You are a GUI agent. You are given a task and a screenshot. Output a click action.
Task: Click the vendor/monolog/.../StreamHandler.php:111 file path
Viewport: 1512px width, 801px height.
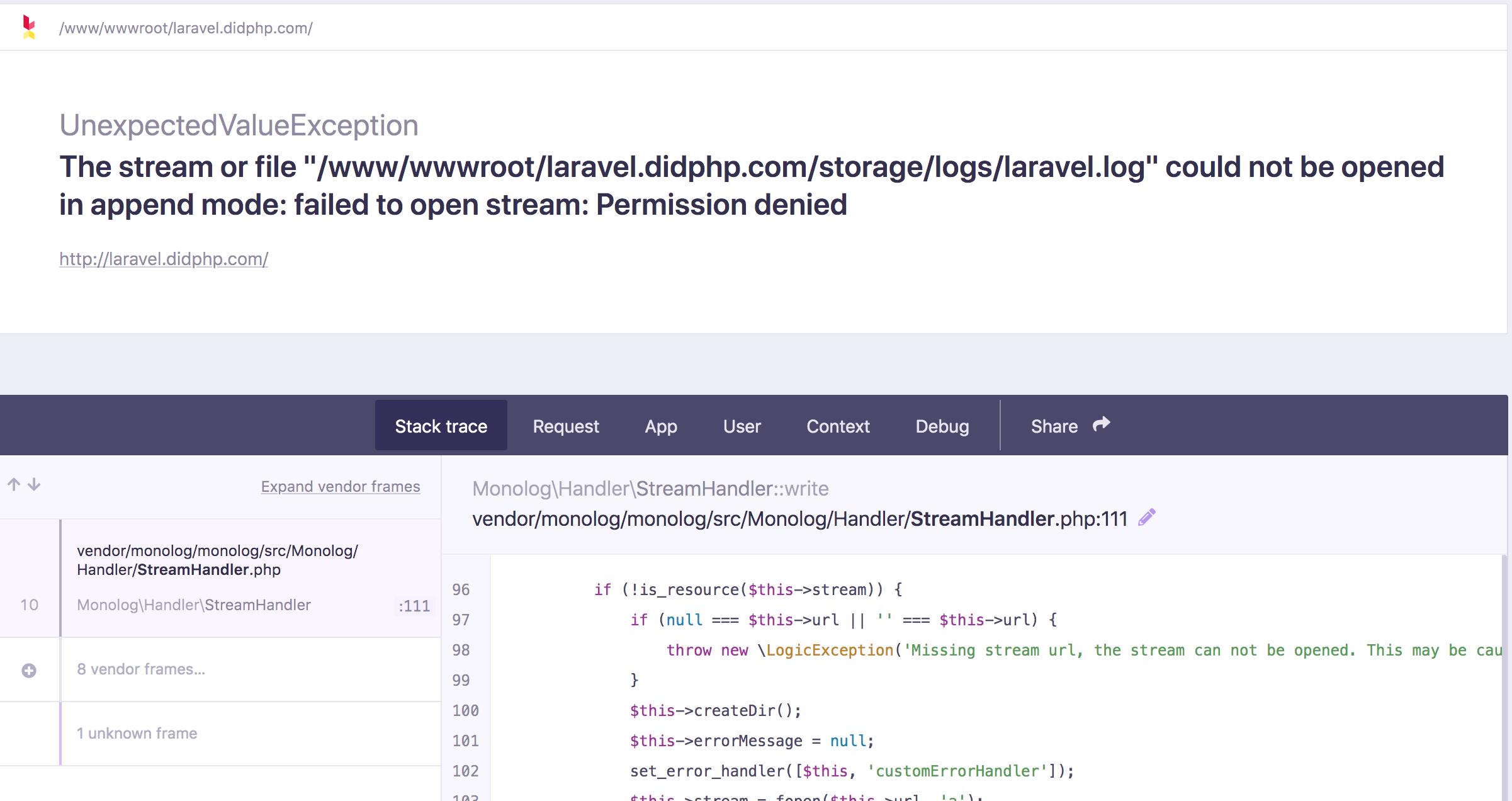coord(799,519)
